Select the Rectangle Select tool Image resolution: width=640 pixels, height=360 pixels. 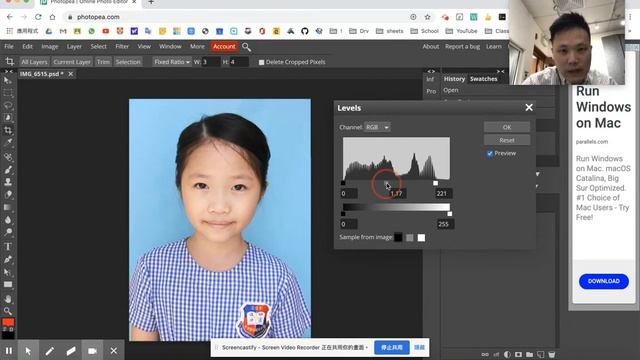click(x=7, y=93)
